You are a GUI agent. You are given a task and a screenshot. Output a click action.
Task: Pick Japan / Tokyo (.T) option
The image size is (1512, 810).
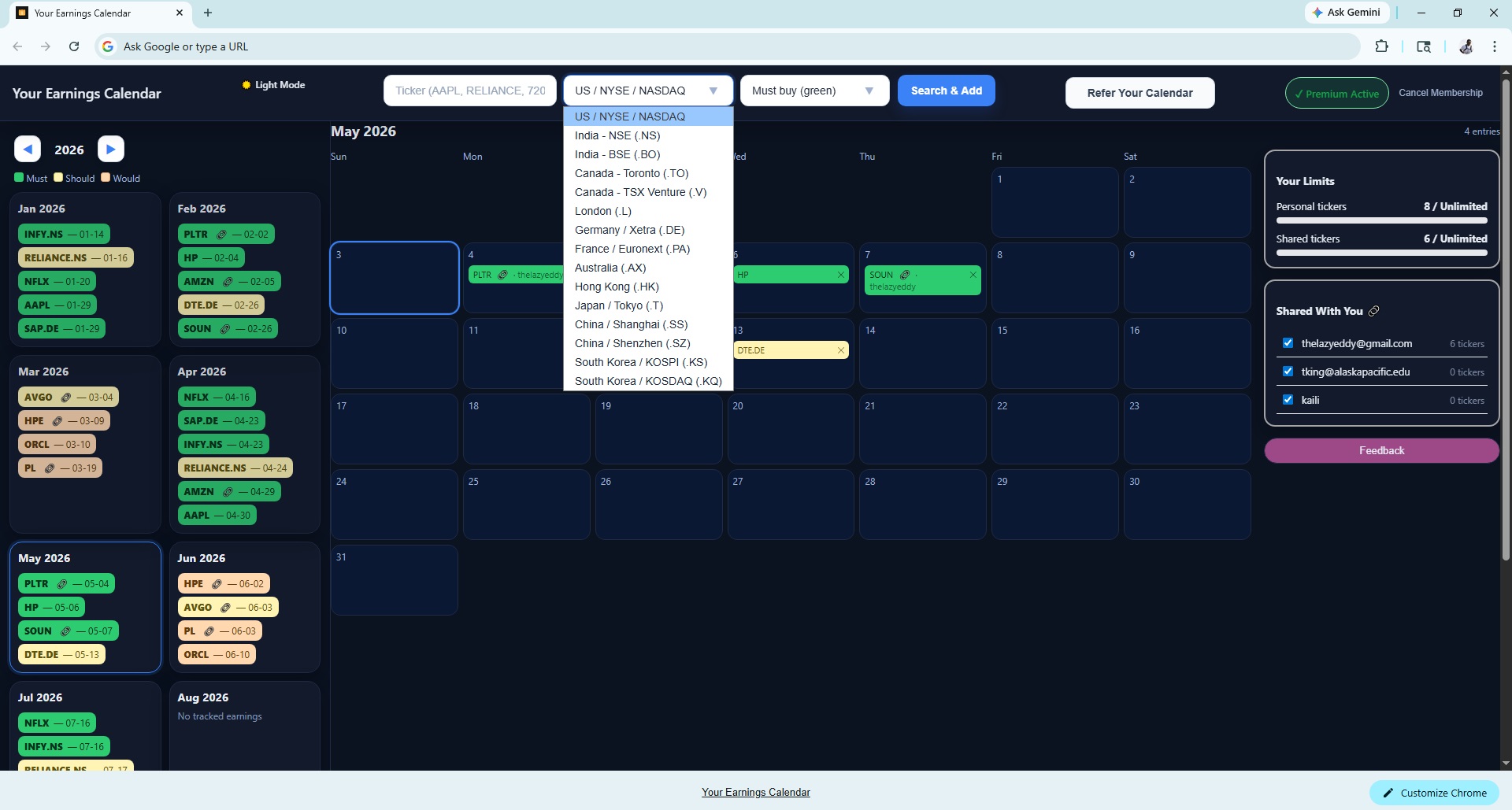tap(648, 305)
